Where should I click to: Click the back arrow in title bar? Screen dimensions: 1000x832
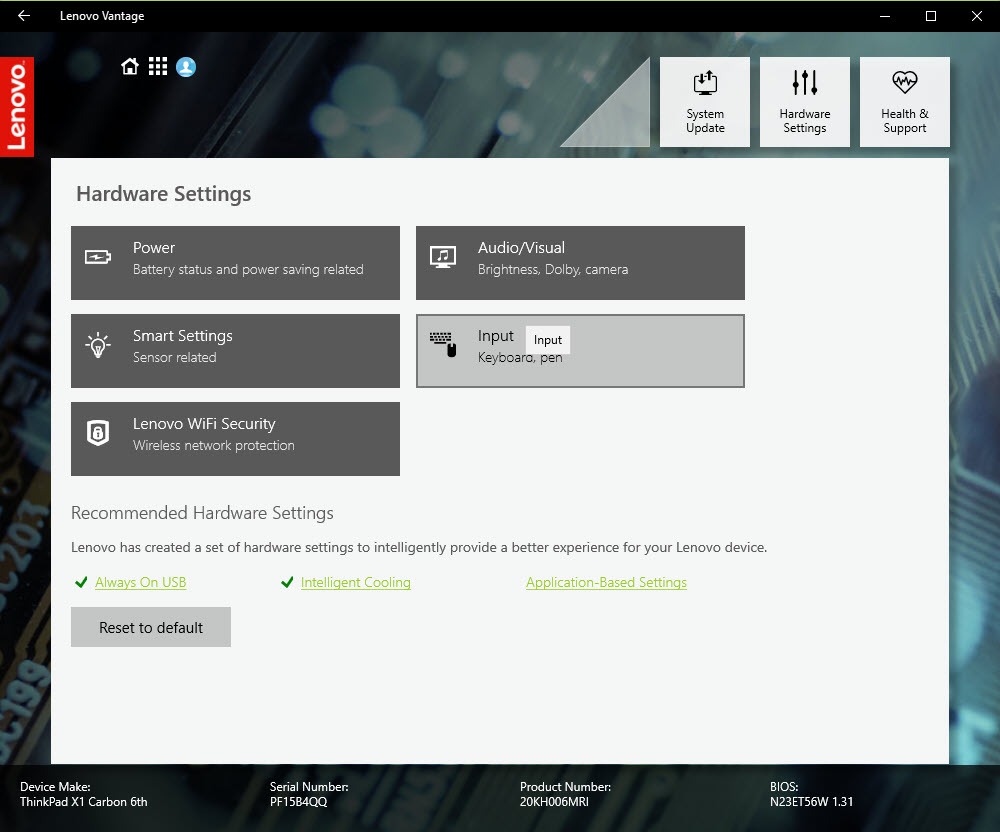pyautogui.click(x=24, y=16)
